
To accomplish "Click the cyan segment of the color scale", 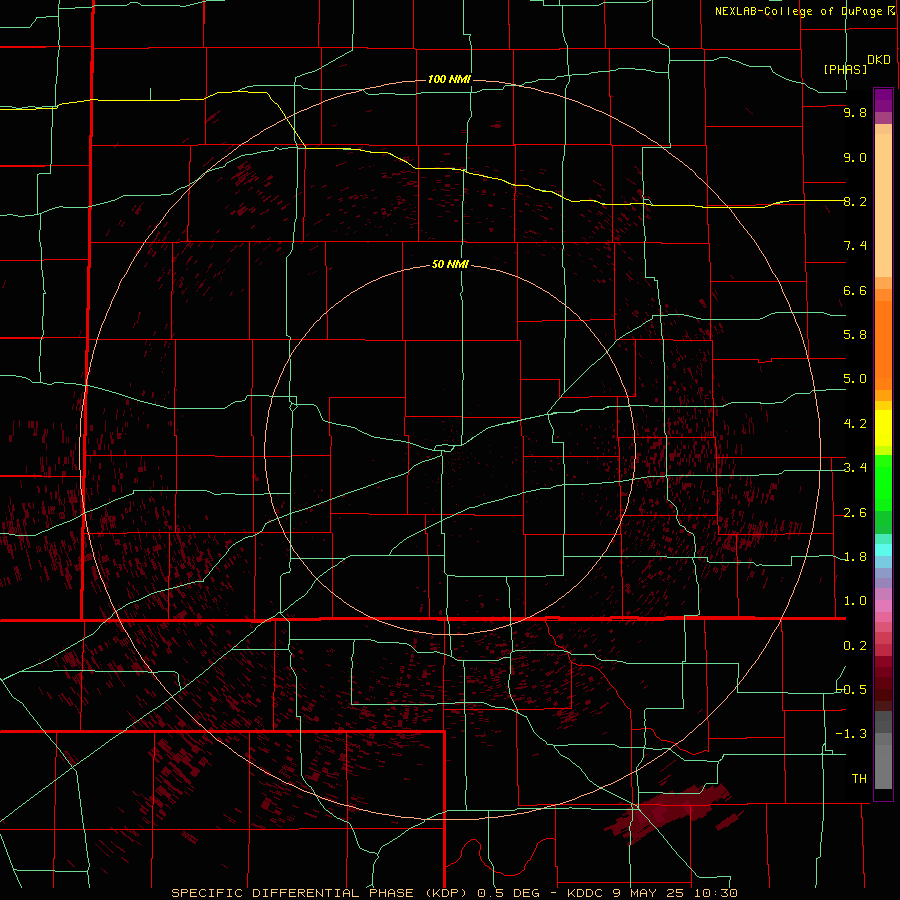I will tap(883, 549).
